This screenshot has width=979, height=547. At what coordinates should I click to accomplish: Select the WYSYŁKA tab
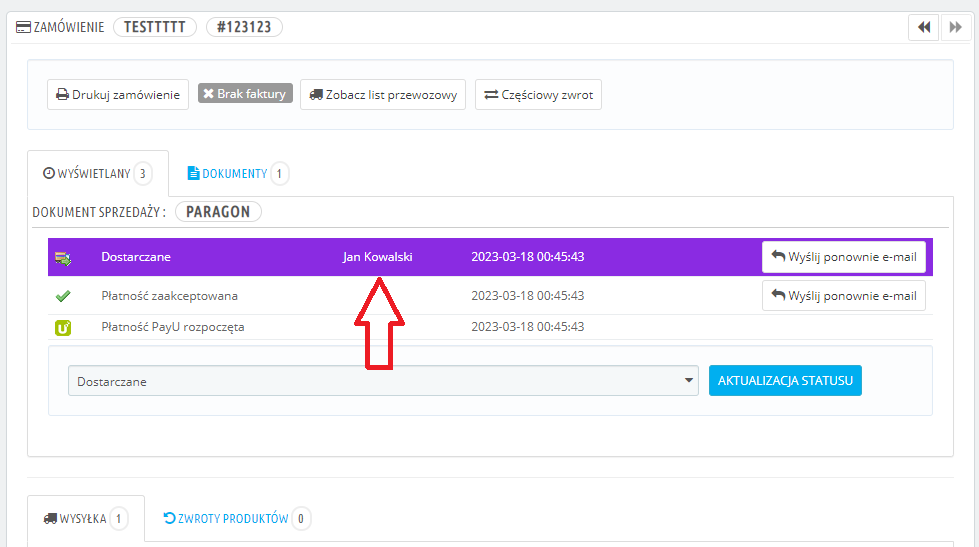(86, 519)
